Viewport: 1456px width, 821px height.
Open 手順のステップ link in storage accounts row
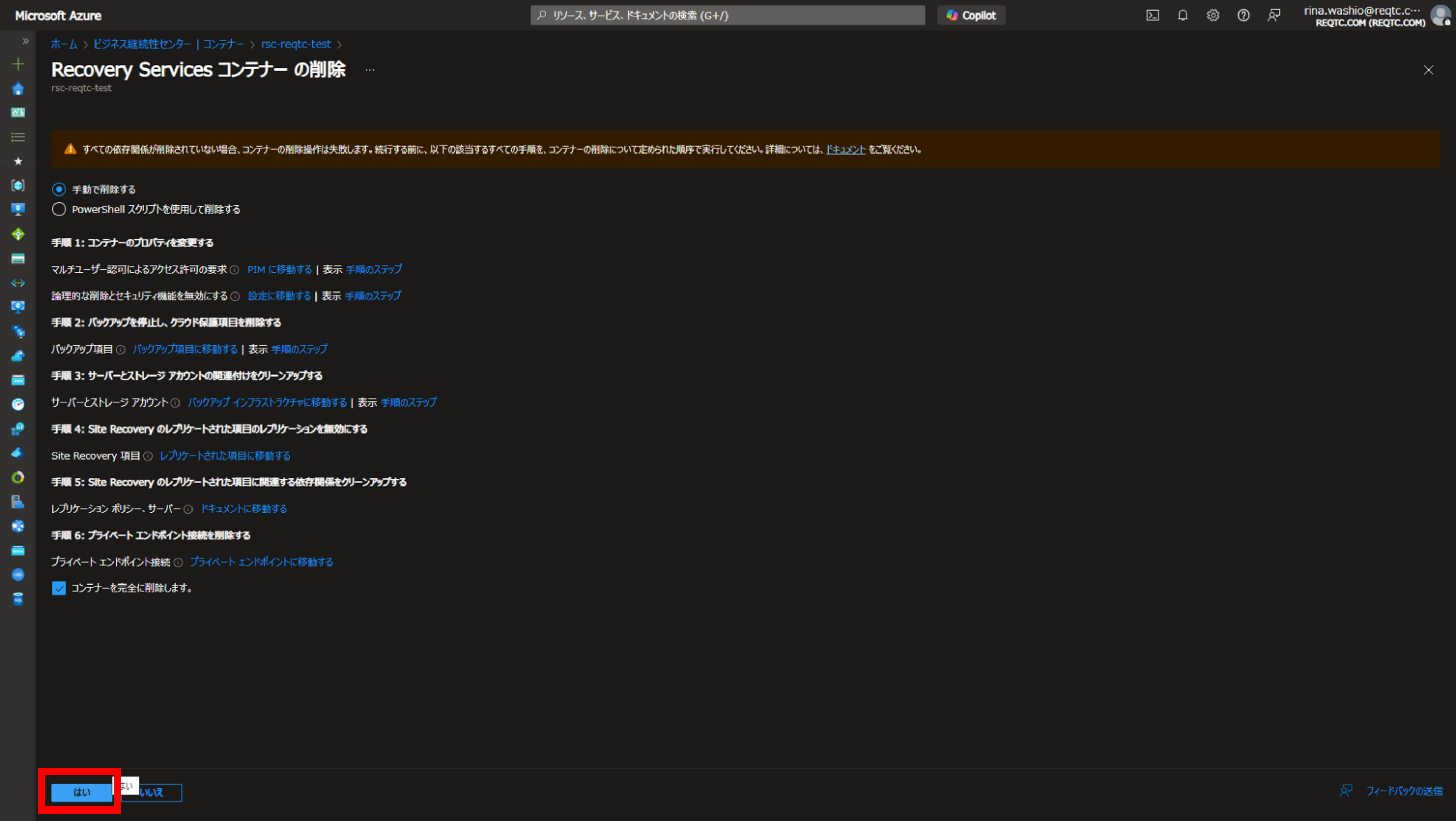point(409,402)
